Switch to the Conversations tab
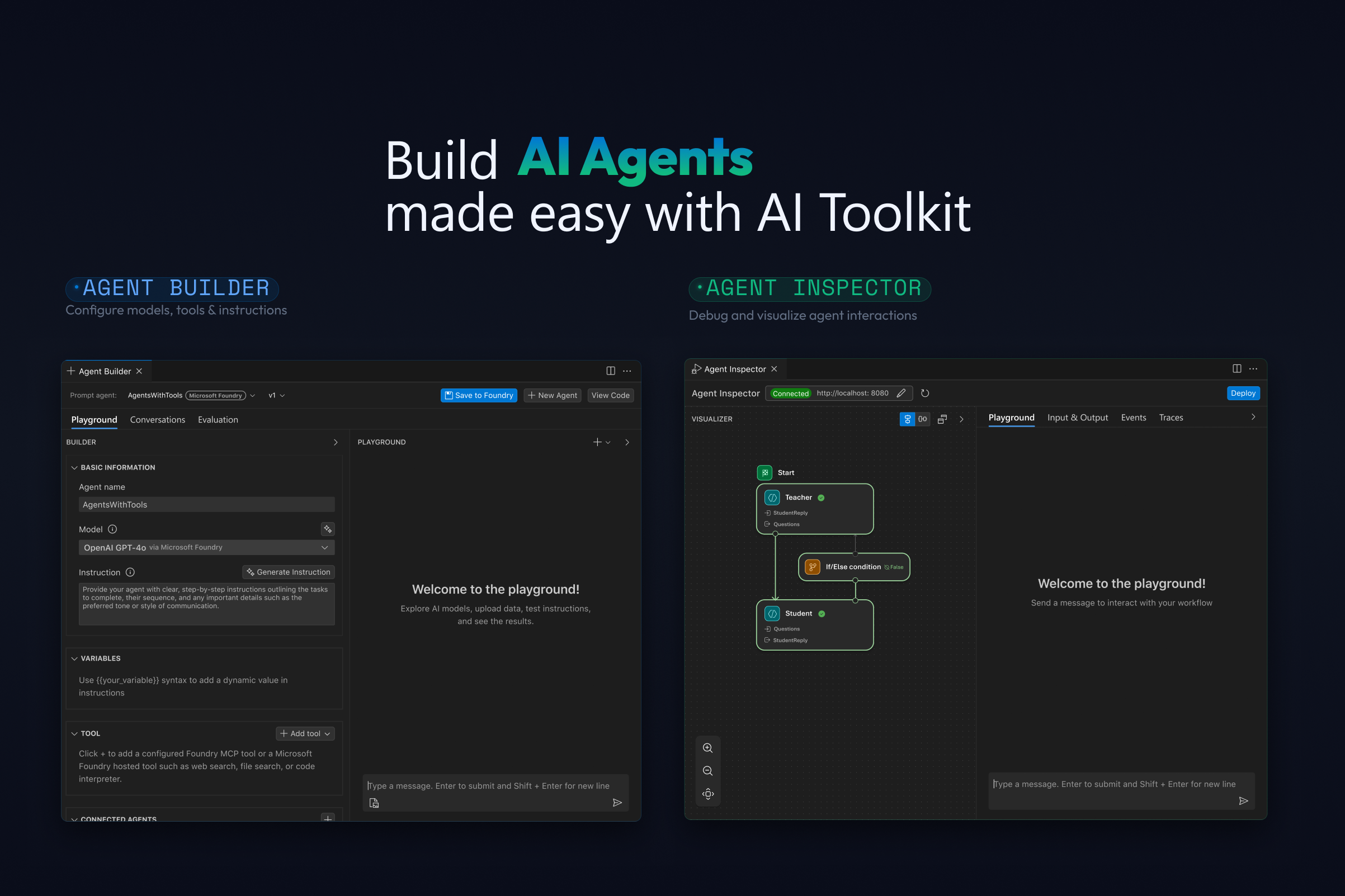Viewport: 1345px width, 896px height. click(x=158, y=419)
